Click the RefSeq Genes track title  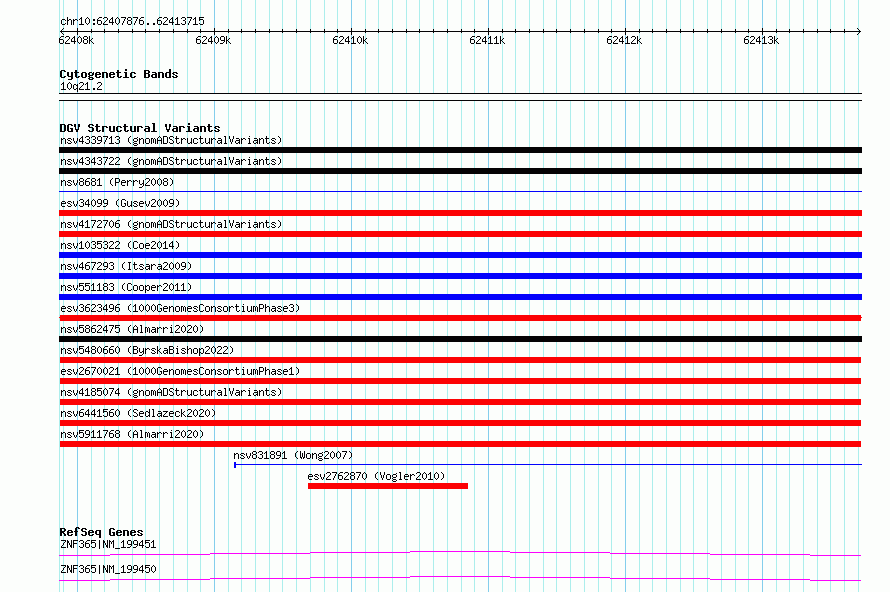[101, 532]
